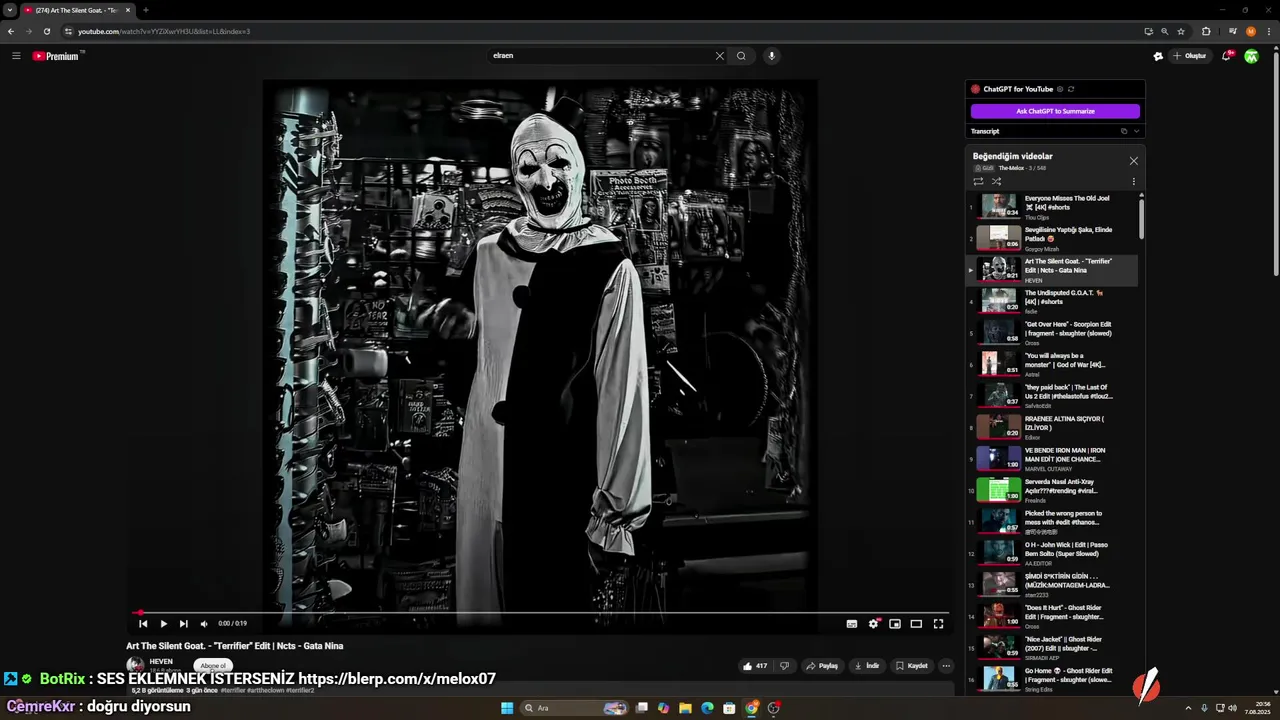
Task: Click the video progress bar
Action: tap(540, 613)
